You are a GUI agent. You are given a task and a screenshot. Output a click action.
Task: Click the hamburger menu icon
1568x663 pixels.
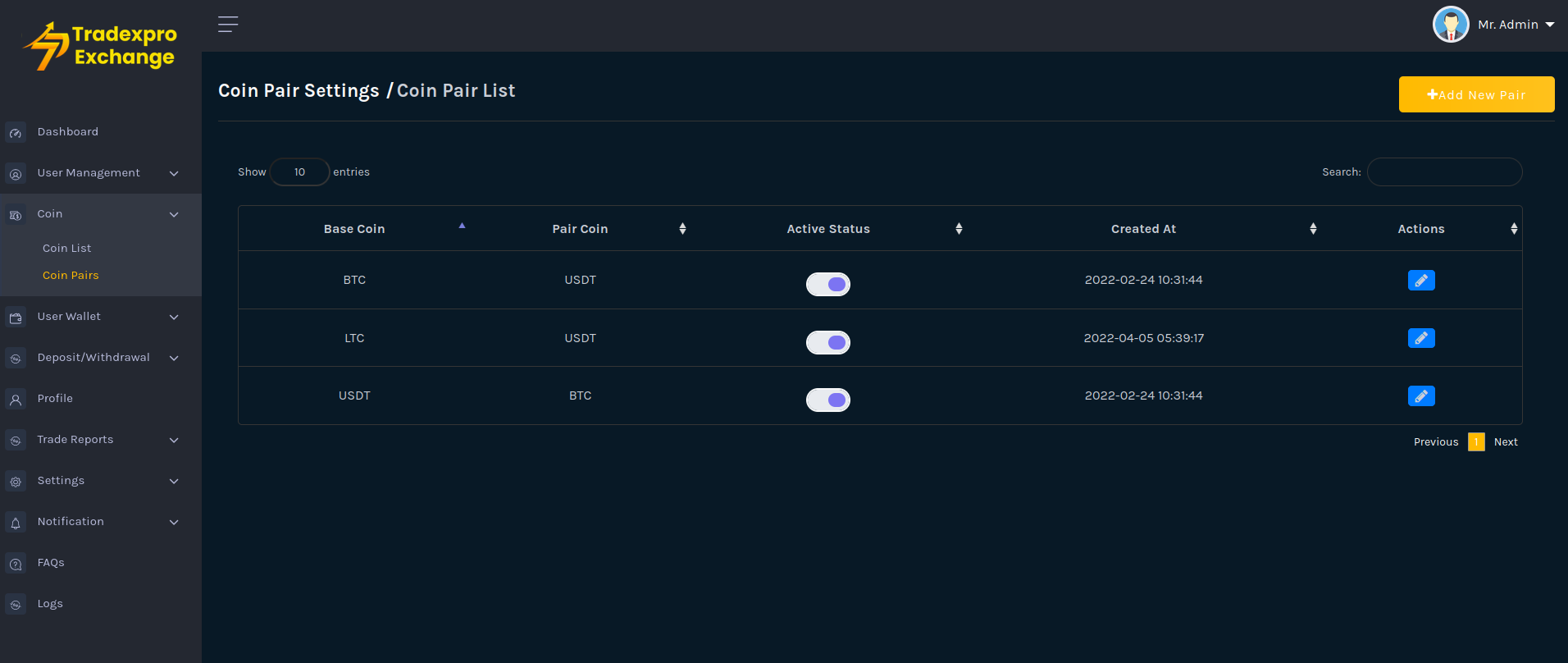pyautogui.click(x=228, y=25)
